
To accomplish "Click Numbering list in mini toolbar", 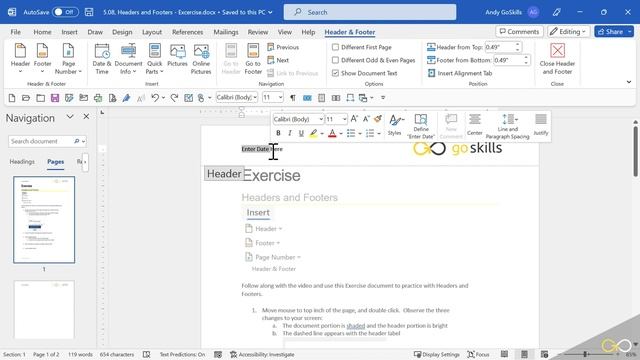I will [370, 133].
